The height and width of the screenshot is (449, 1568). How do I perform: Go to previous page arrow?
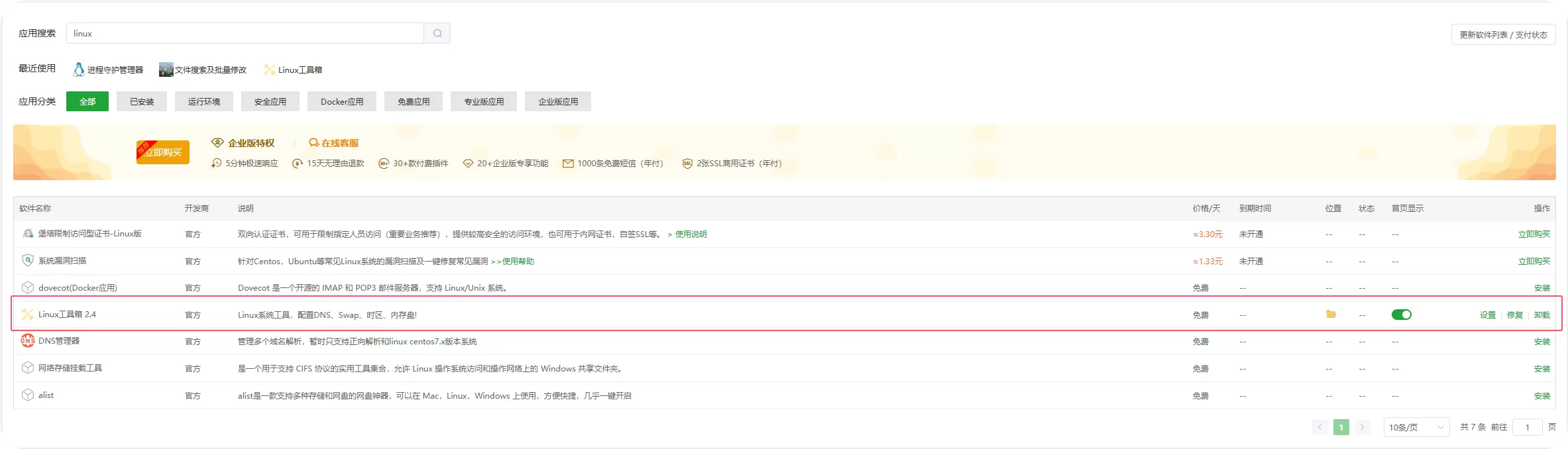[1320, 427]
